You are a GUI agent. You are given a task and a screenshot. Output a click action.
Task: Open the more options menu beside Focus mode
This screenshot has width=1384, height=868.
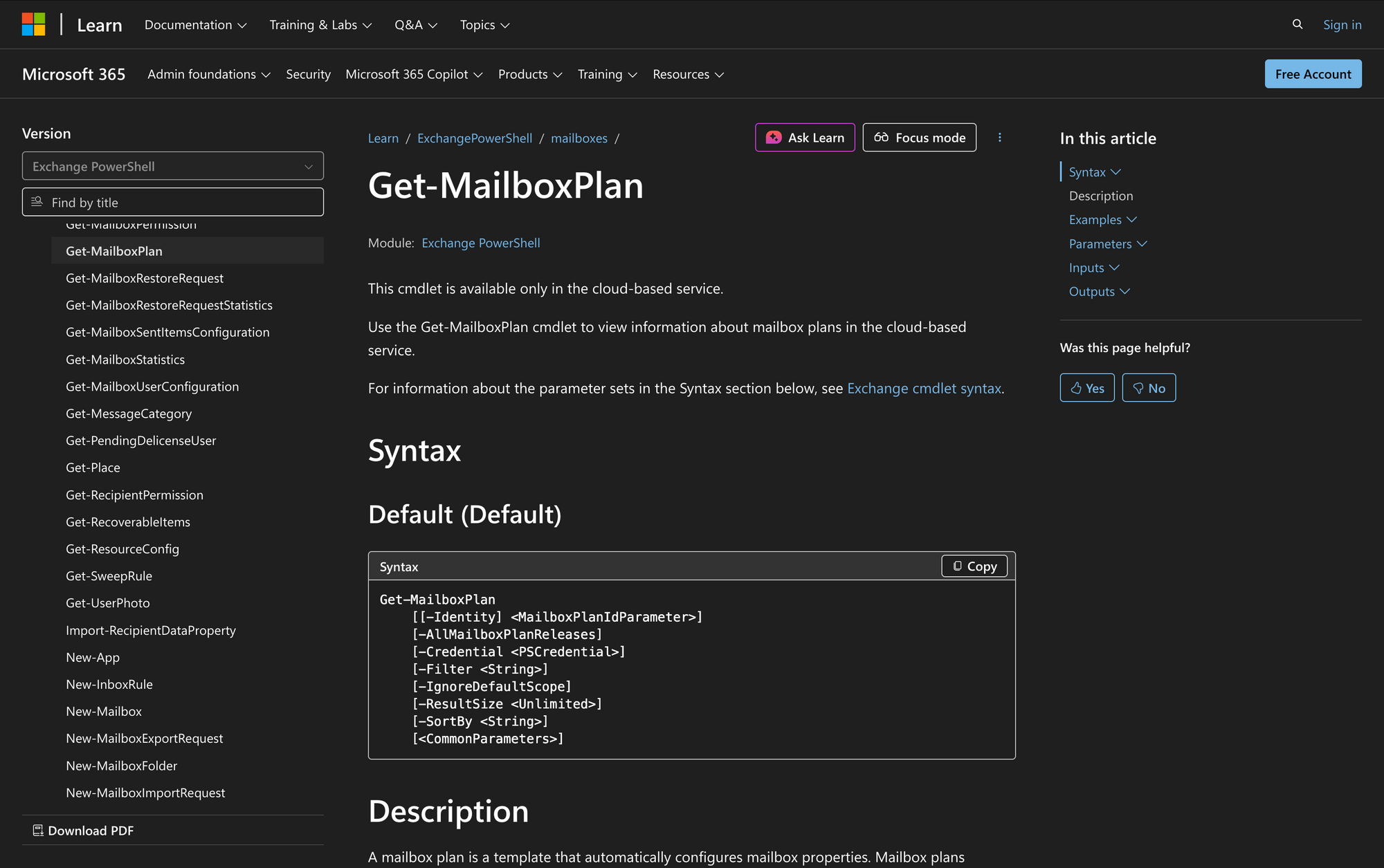(x=1000, y=138)
